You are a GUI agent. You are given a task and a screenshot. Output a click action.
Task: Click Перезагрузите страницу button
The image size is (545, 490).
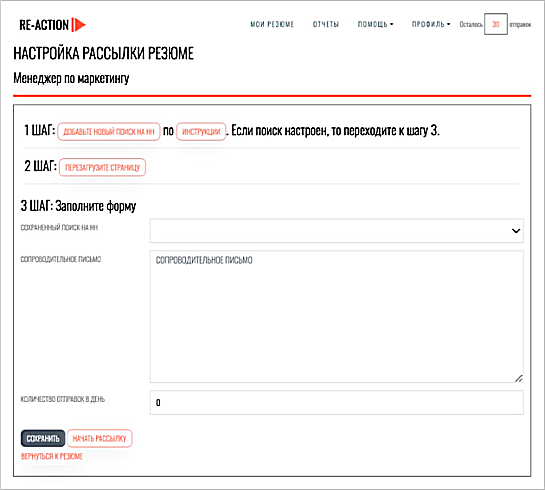click(102, 168)
